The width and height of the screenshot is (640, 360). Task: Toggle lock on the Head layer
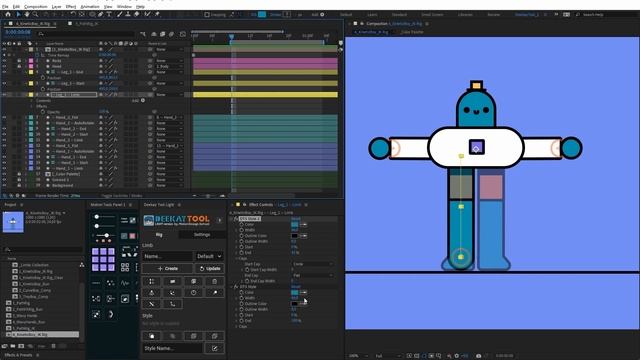coord(19,66)
